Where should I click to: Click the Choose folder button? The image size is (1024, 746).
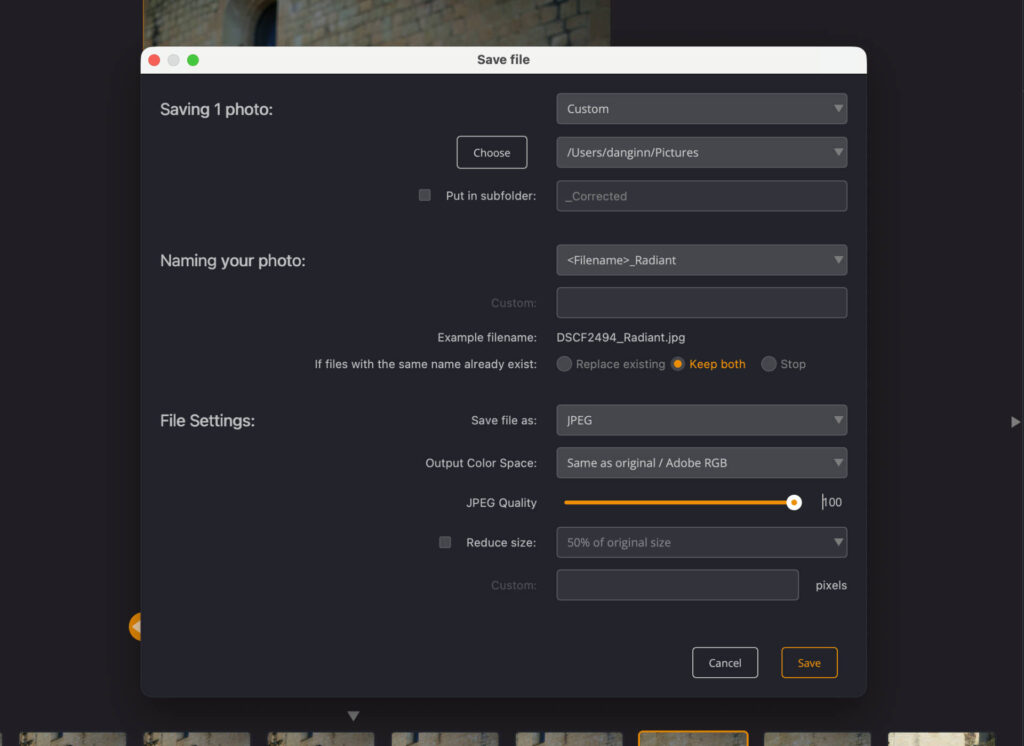(492, 152)
